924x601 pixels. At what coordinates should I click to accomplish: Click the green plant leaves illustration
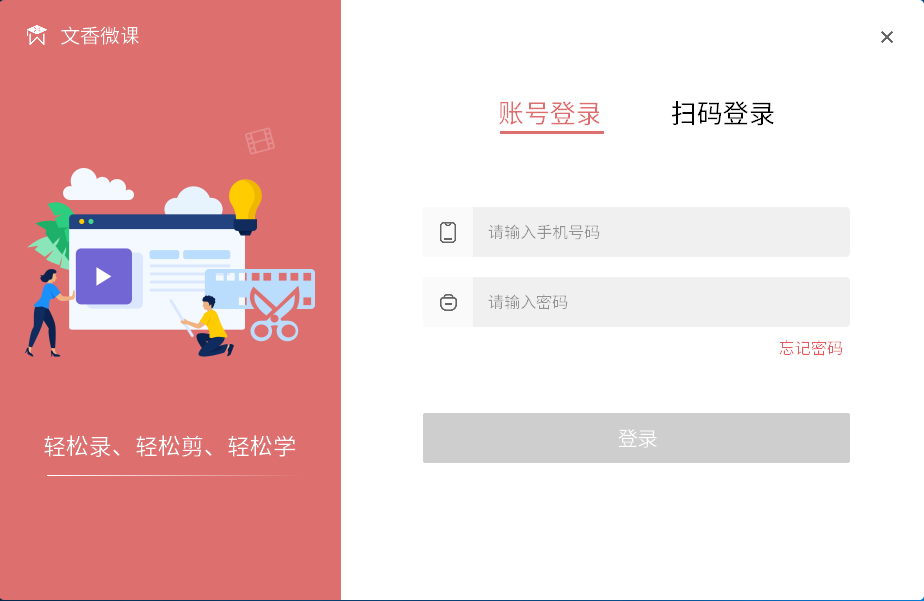pyautogui.click(x=51, y=236)
